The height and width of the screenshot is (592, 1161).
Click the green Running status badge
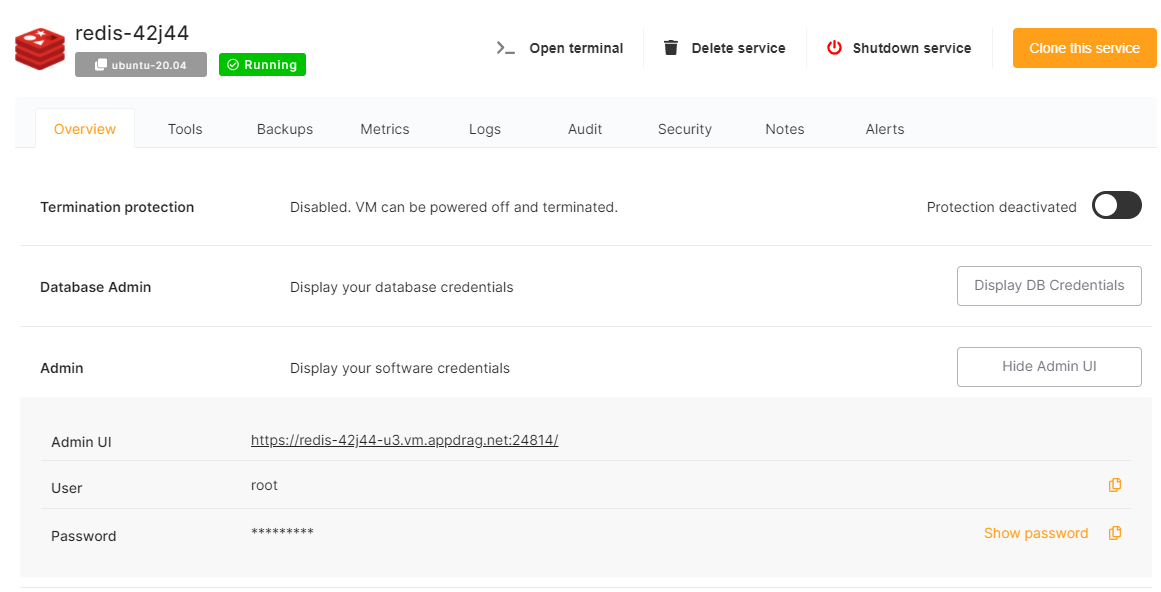[262, 65]
